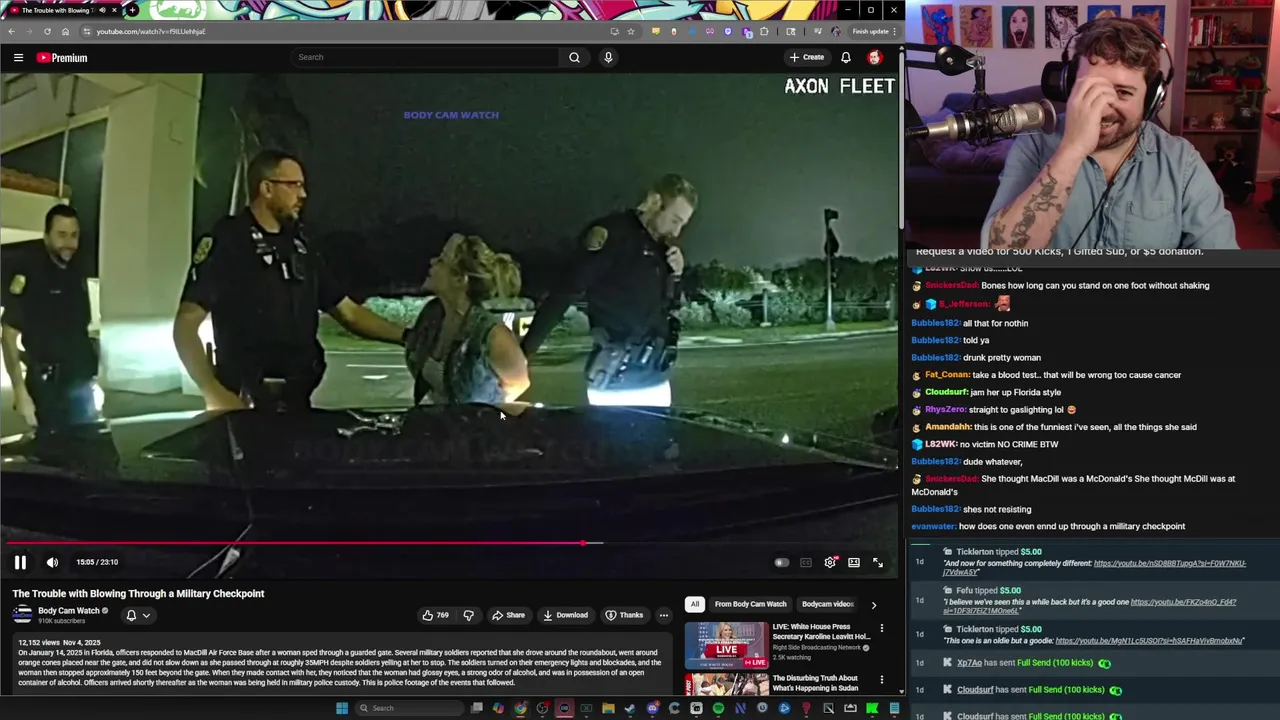Pause the video with the pause button

(20, 563)
